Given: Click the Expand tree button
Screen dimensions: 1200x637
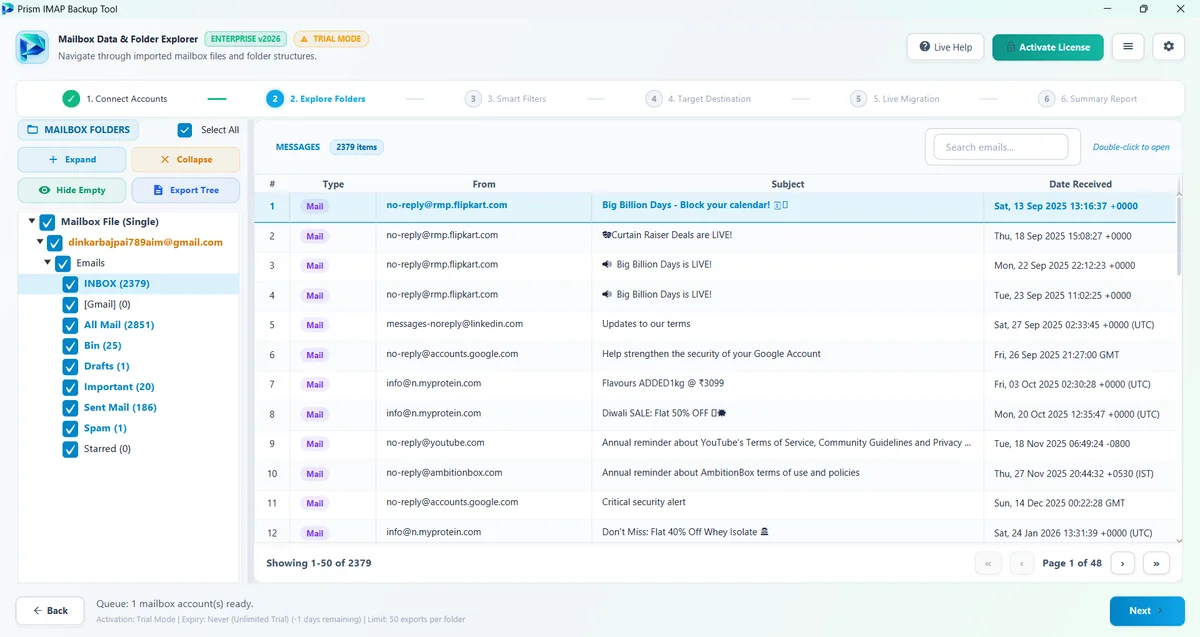Looking at the screenshot, I should pos(72,159).
